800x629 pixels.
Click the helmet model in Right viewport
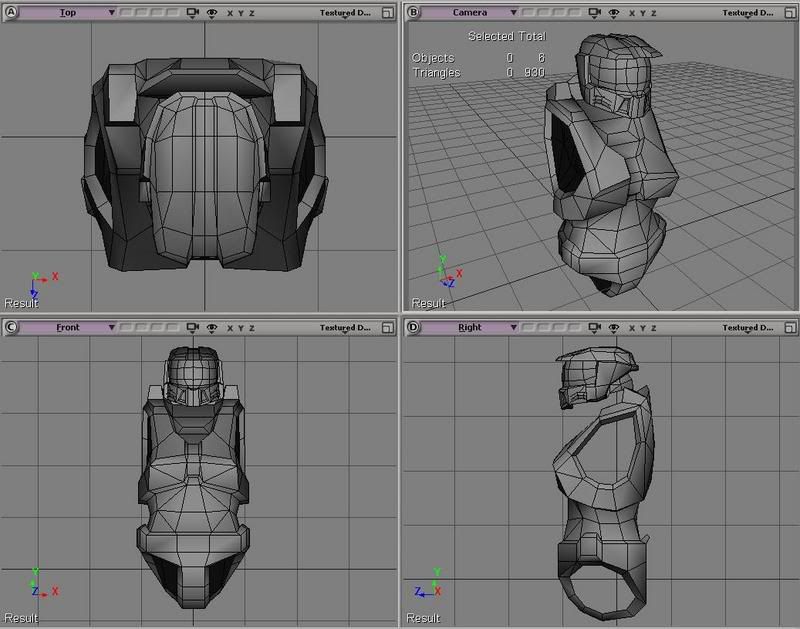pos(597,376)
